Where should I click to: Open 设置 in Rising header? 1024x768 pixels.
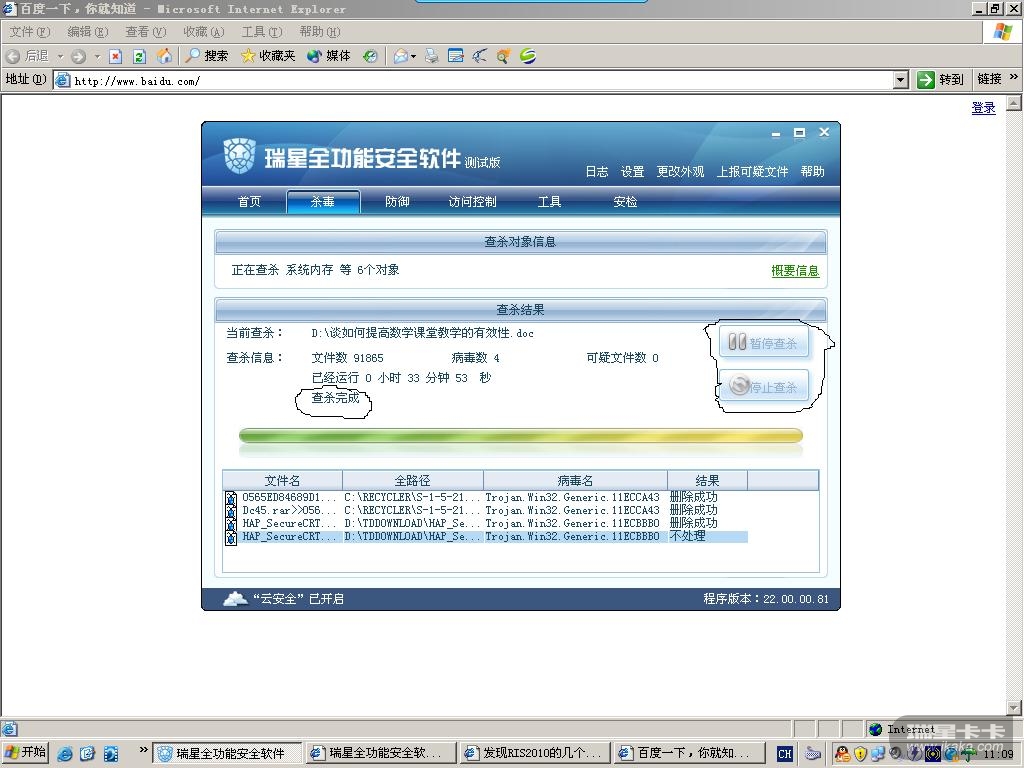point(632,172)
